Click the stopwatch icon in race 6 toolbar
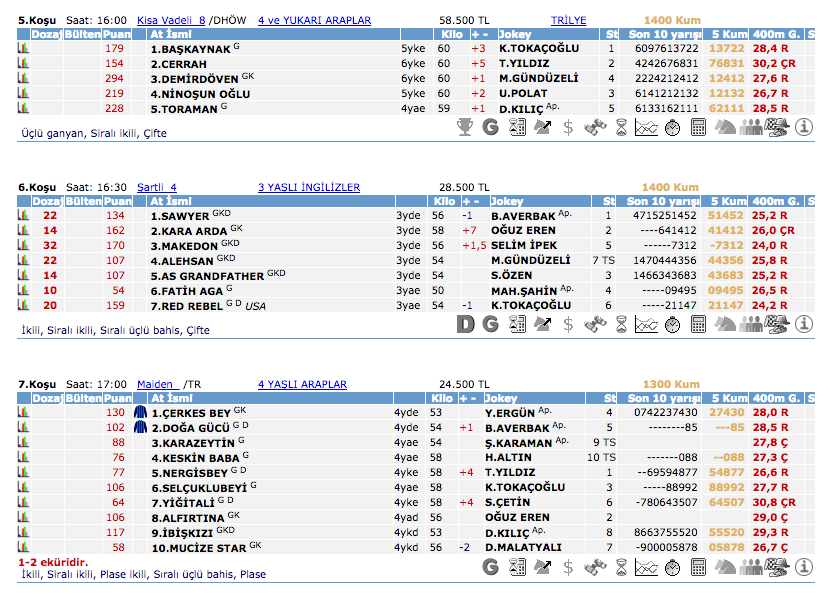831x594 pixels. pos(673,324)
